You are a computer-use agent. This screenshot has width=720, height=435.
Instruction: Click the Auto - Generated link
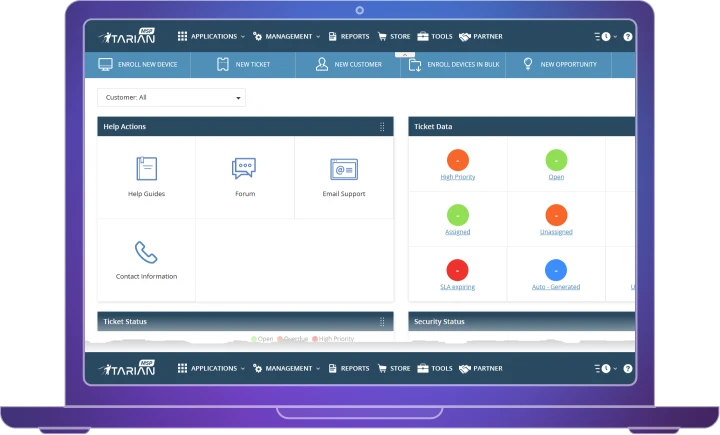tap(556, 287)
